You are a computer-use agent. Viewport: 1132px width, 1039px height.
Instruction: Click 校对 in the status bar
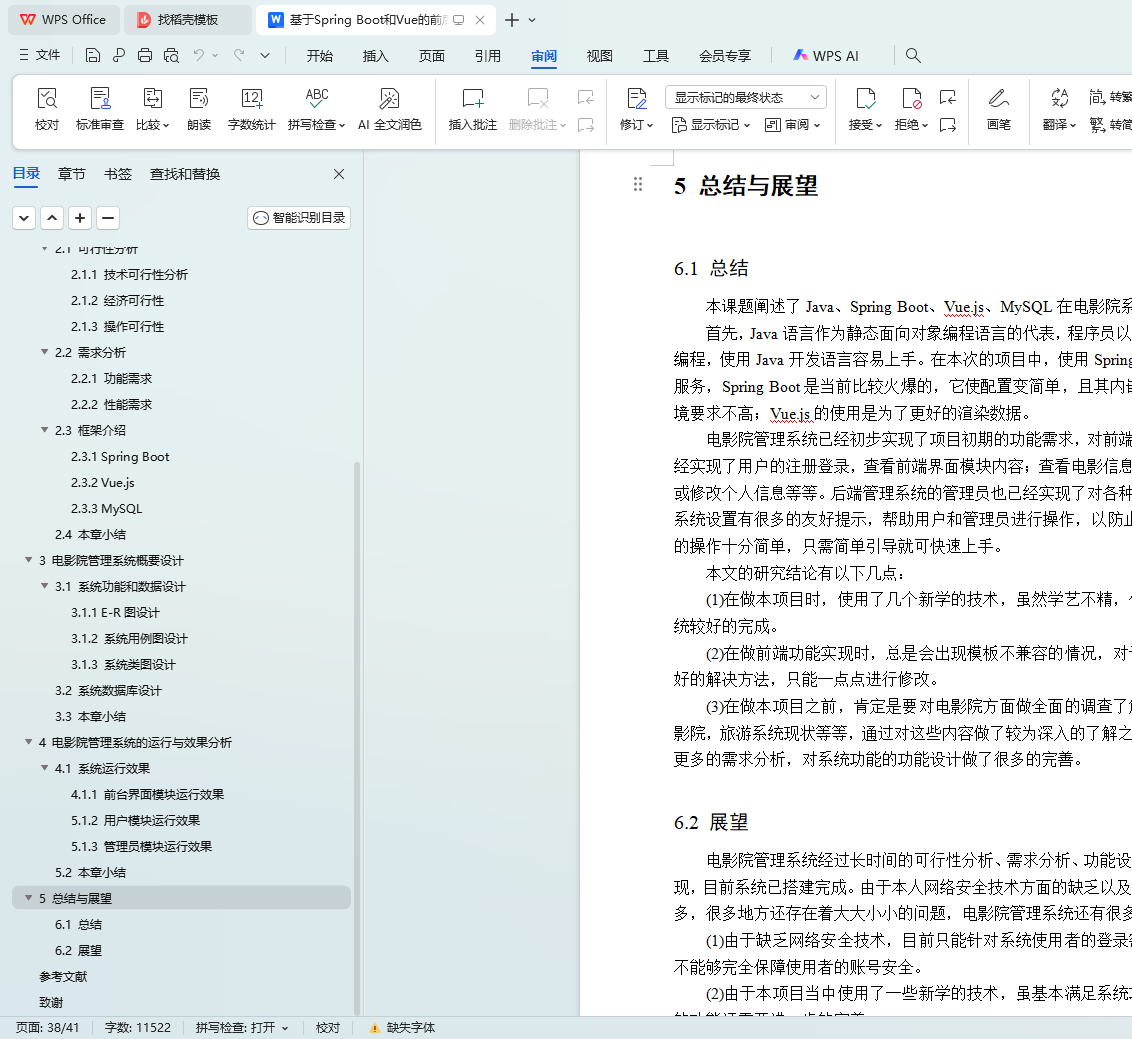(x=328, y=1027)
